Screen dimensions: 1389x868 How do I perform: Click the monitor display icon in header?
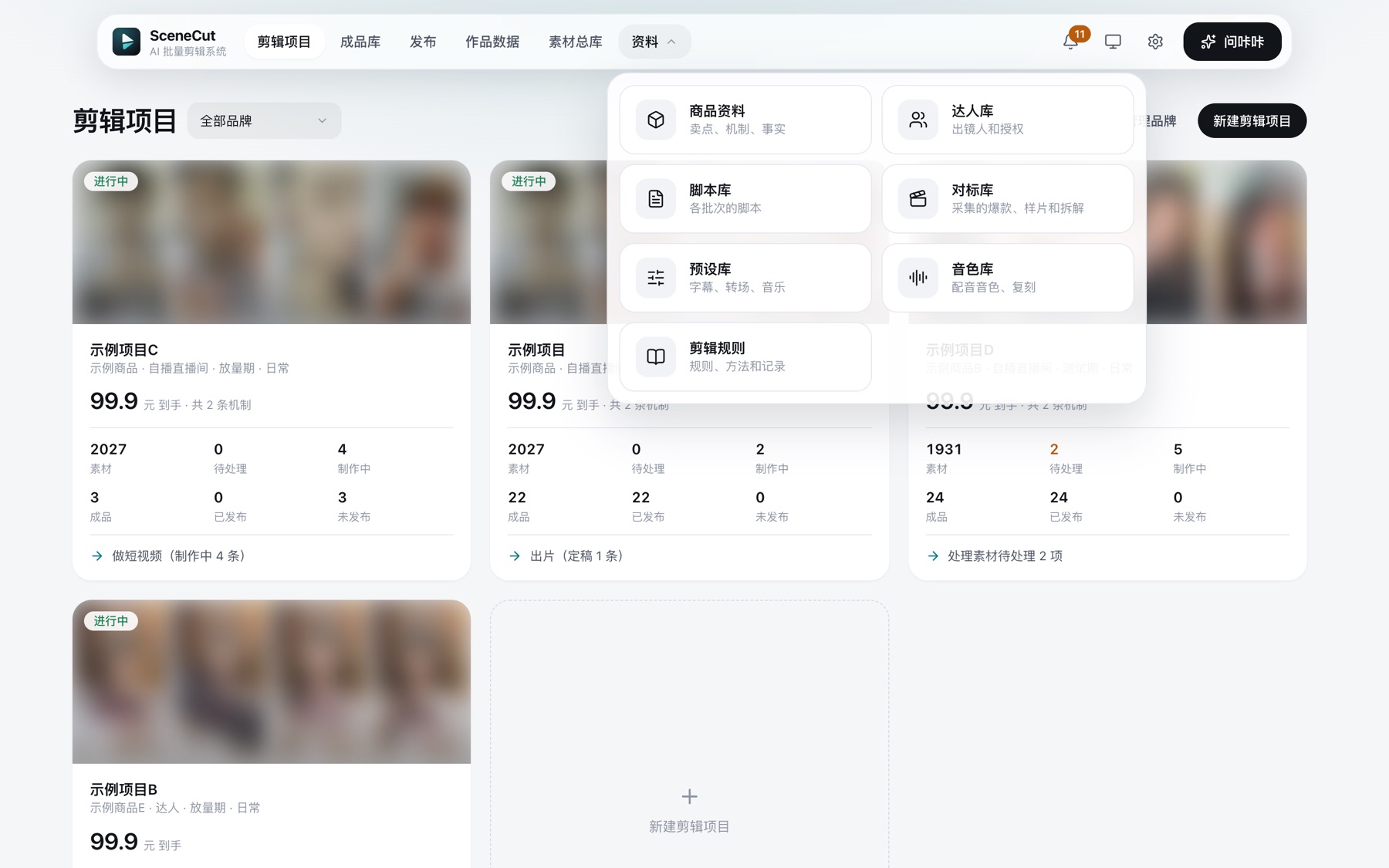[x=1113, y=42]
